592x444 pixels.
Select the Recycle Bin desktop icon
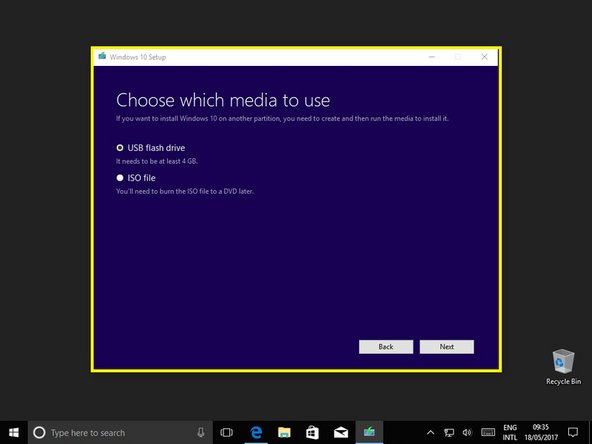pyautogui.click(x=563, y=367)
